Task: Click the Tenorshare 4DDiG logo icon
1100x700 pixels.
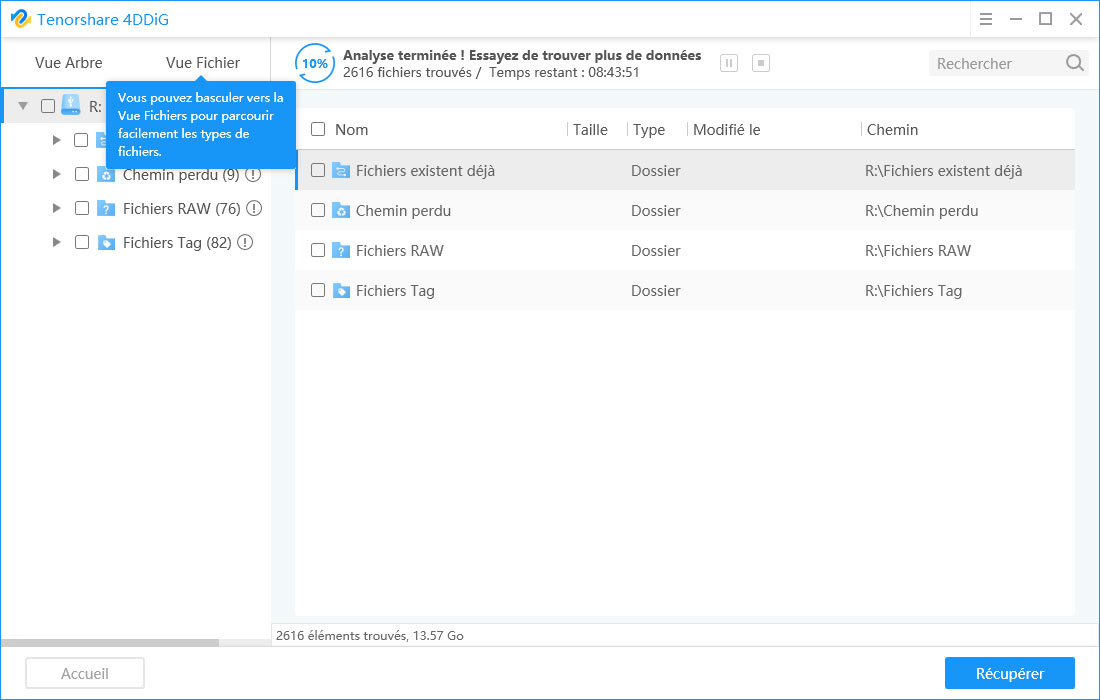Action: tap(20, 19)
